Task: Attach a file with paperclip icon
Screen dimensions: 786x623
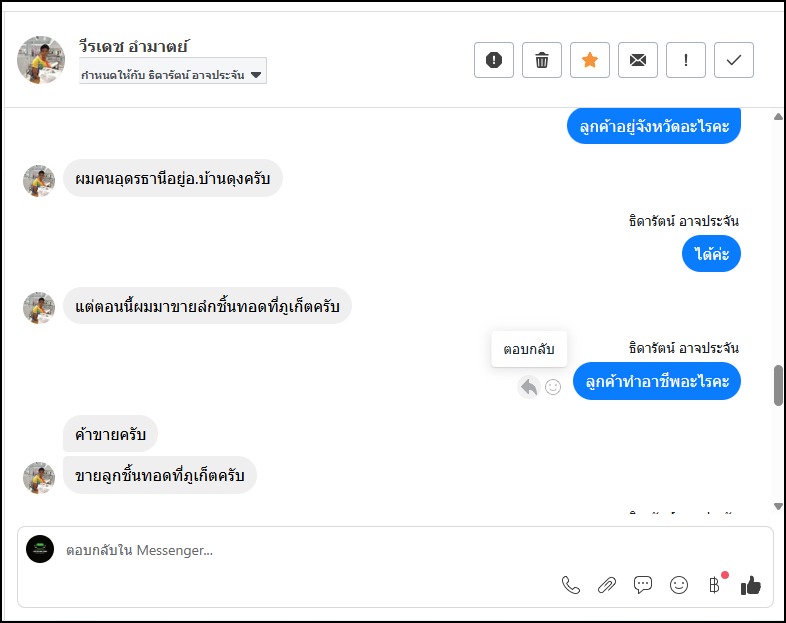Action: pos(606,585)
